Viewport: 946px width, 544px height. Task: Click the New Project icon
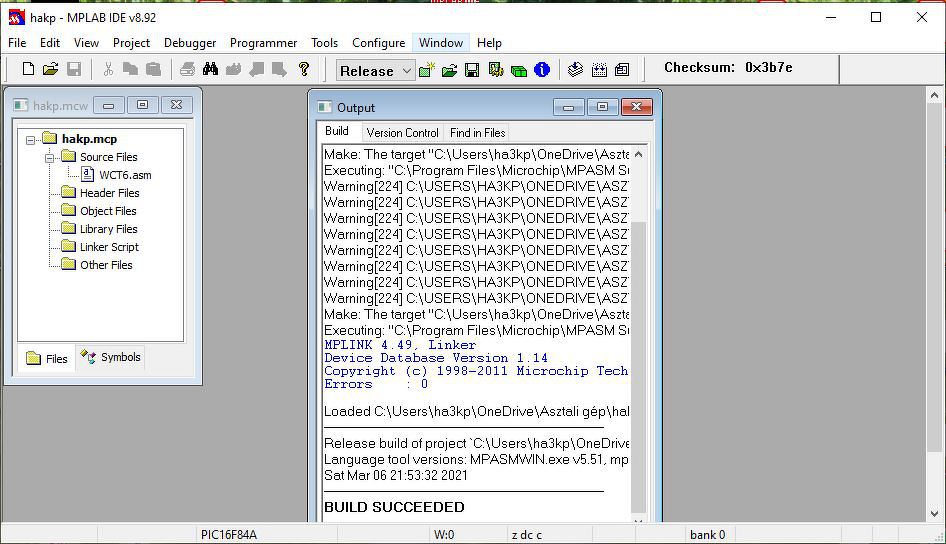pos(427,70)
